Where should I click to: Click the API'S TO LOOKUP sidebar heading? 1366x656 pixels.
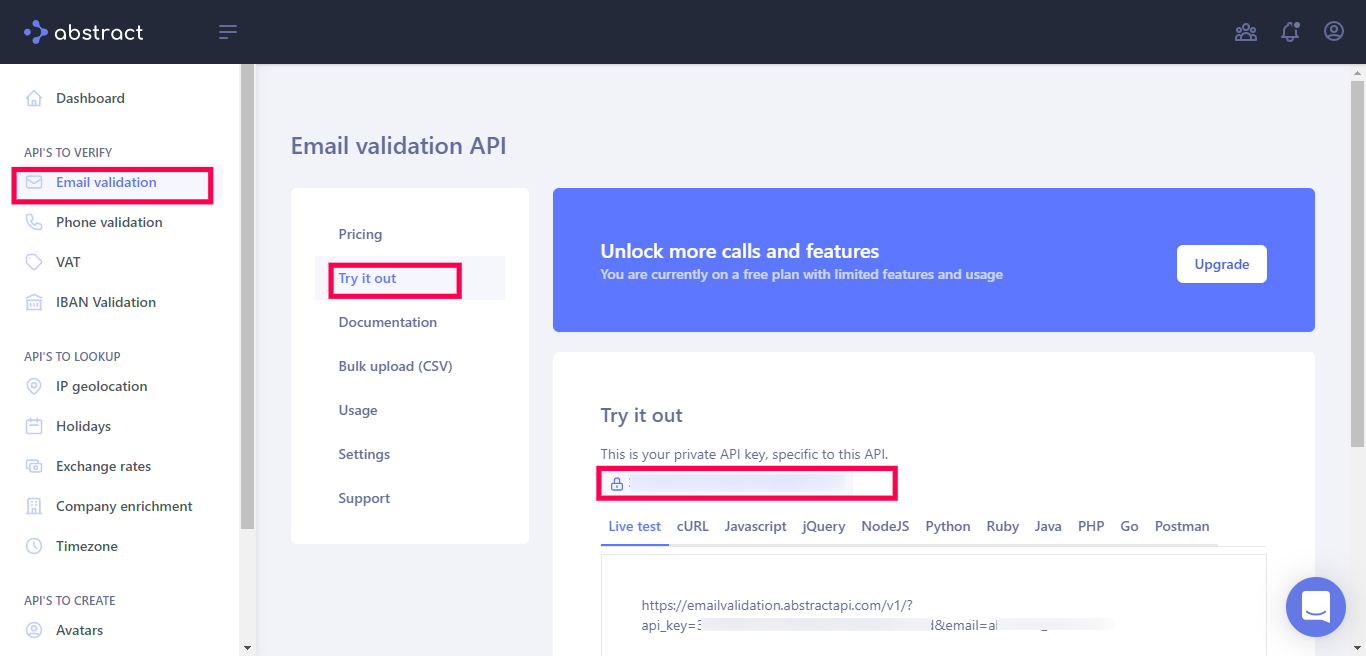point(72,357)
